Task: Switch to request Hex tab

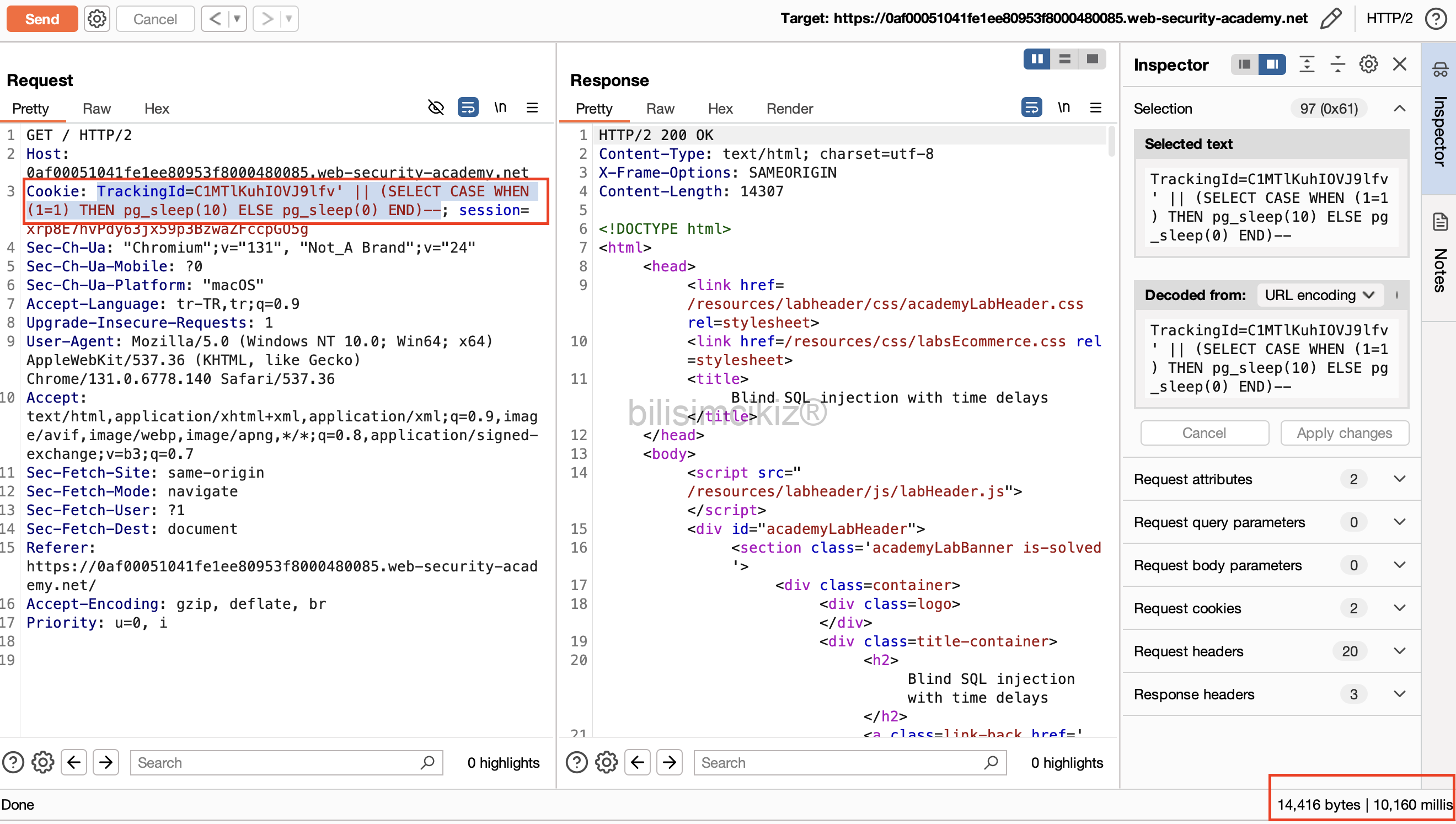Action: (156, 109)
